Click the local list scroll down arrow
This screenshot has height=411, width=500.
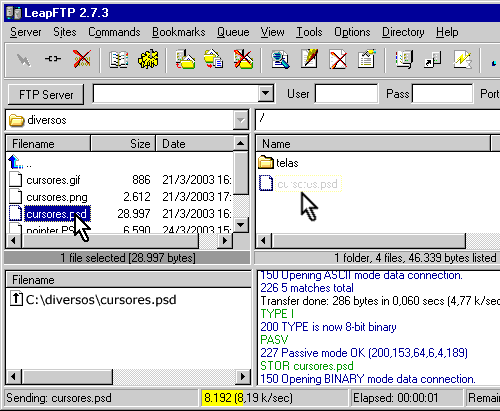[240, 224]
